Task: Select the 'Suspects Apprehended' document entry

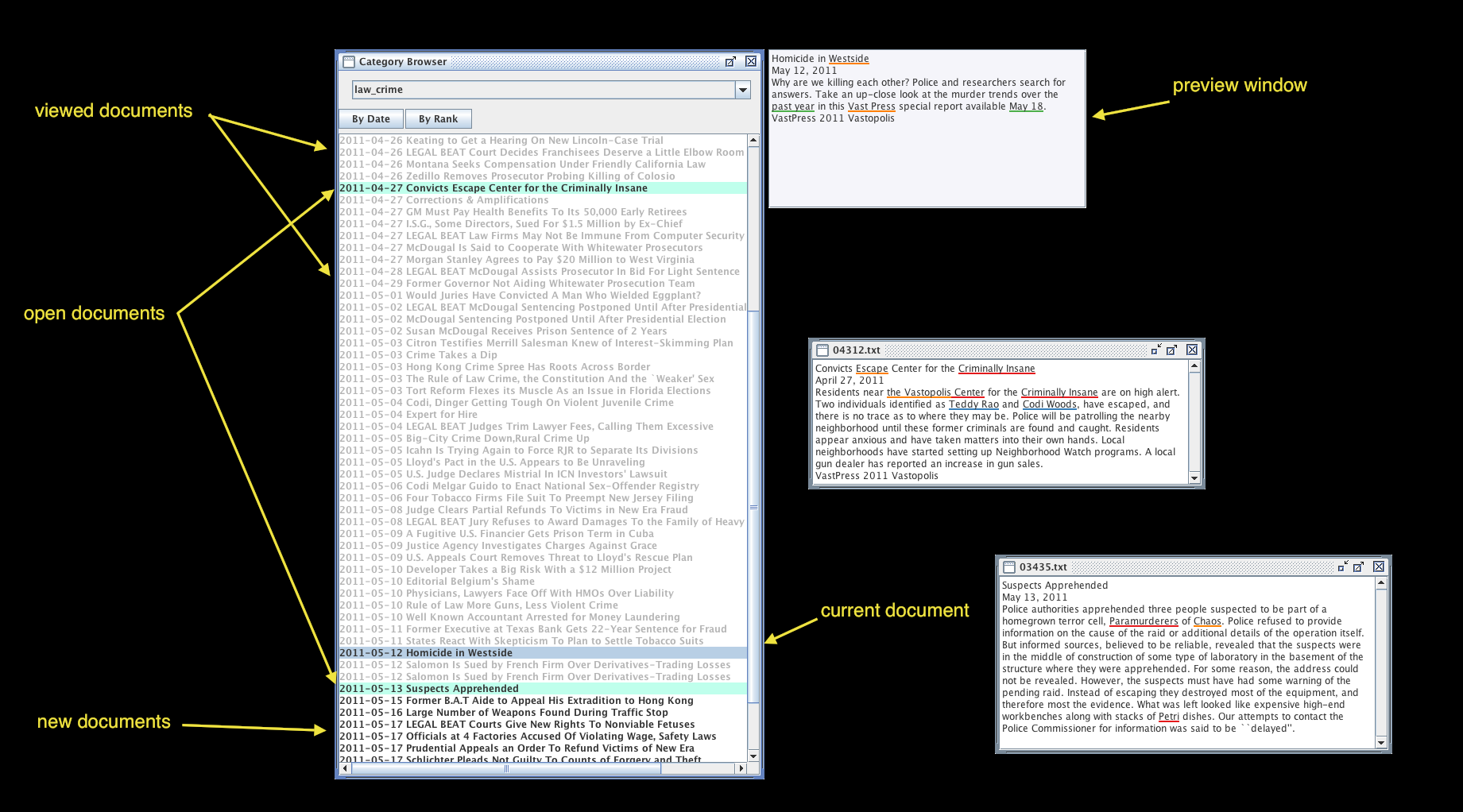Action: pos(462,689)
